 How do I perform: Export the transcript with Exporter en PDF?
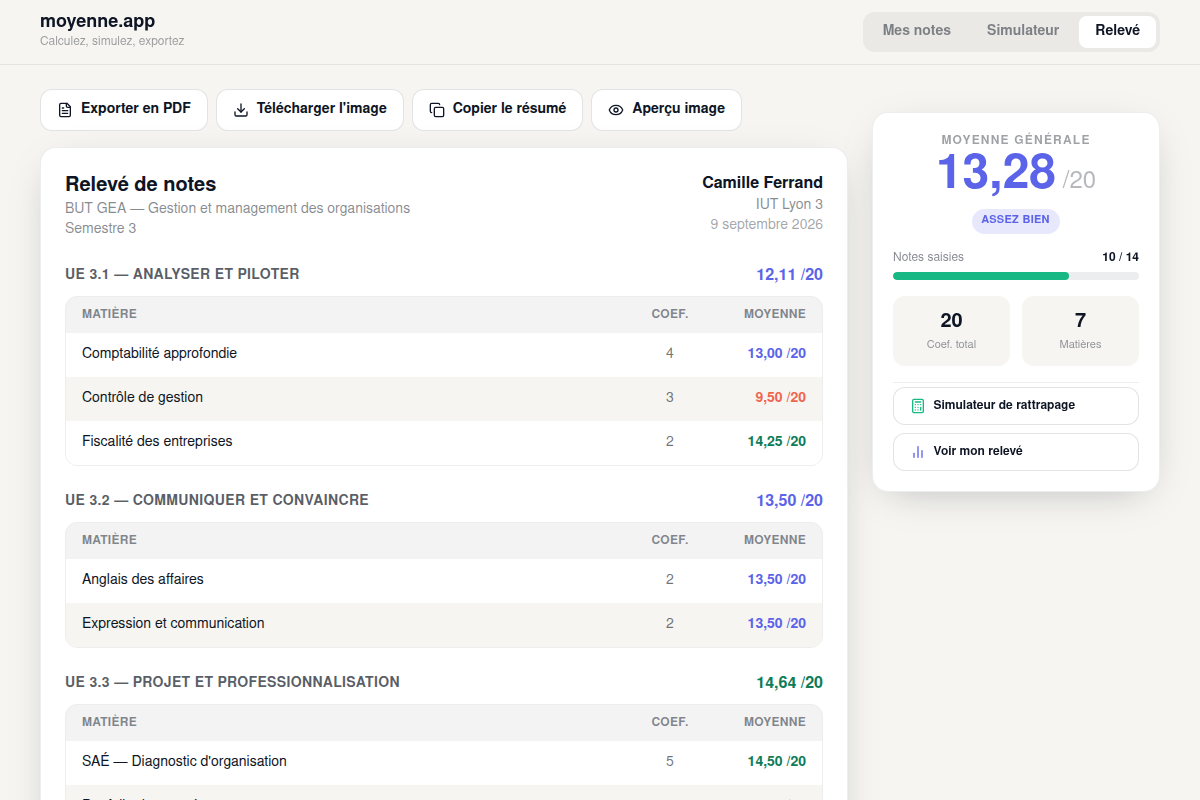pyautogui.click(x=124, y=110)
